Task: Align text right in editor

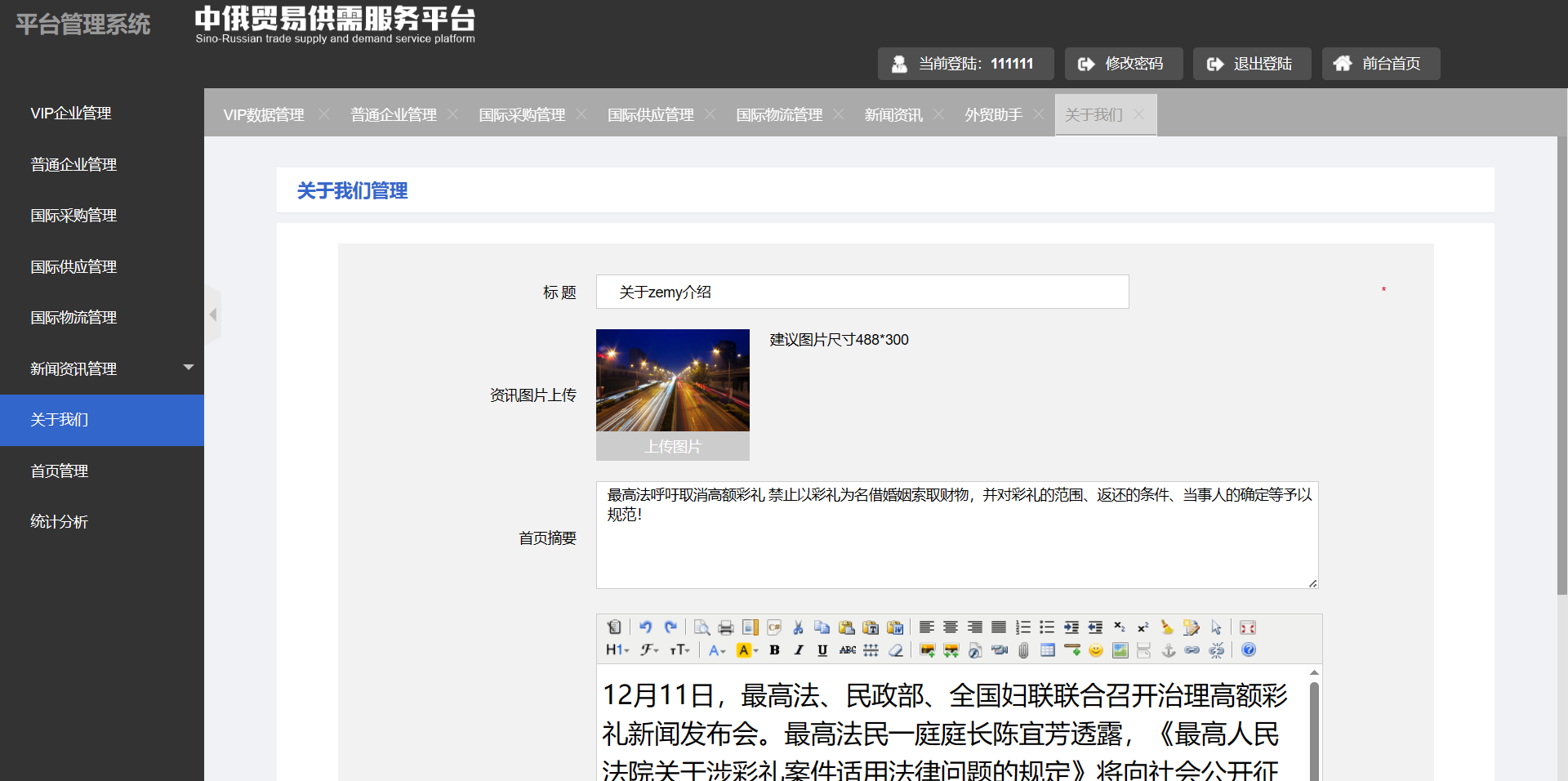Action: coord(974,627)
